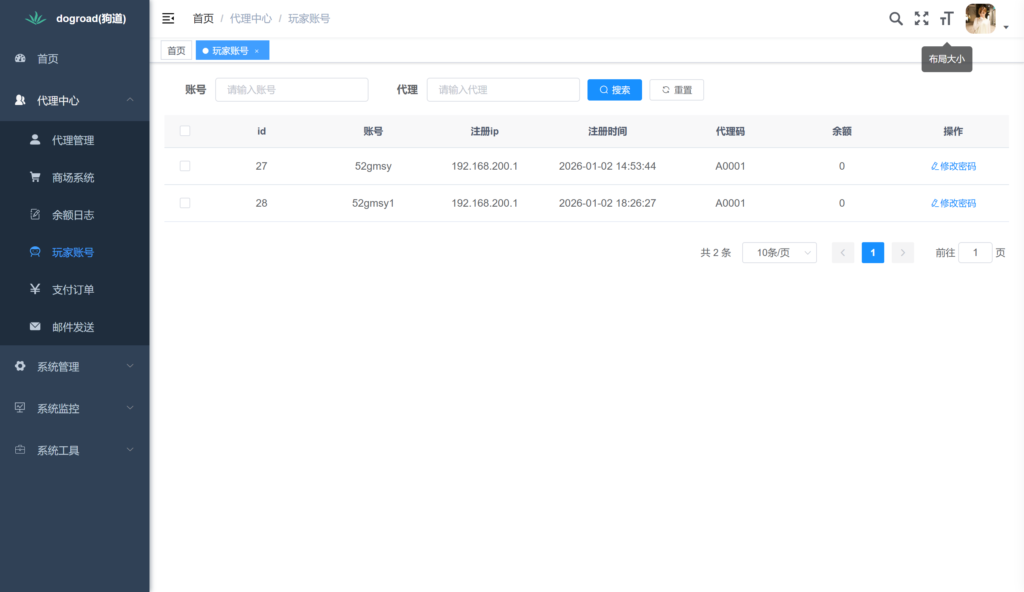Click the 搜索 search button

click(614, 89)
